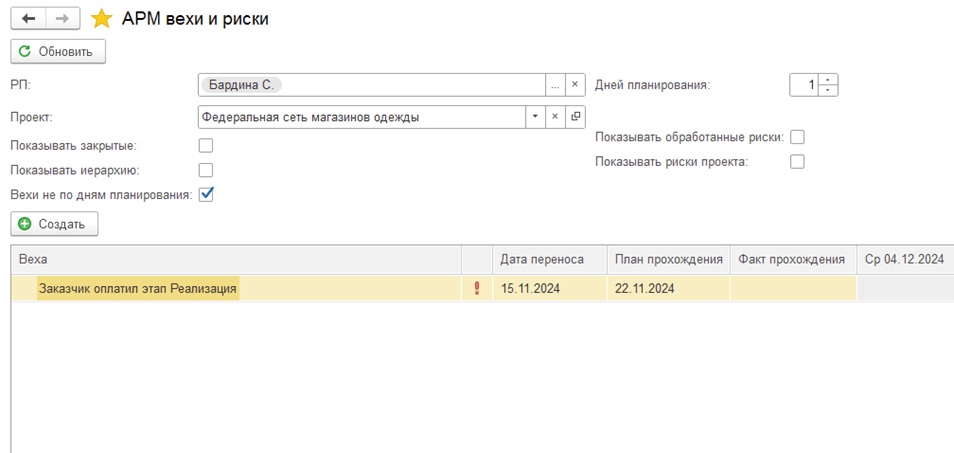Click the План прохождения column header
The image size is (954, 453).
pyautogui.click(x=668, y=259)
